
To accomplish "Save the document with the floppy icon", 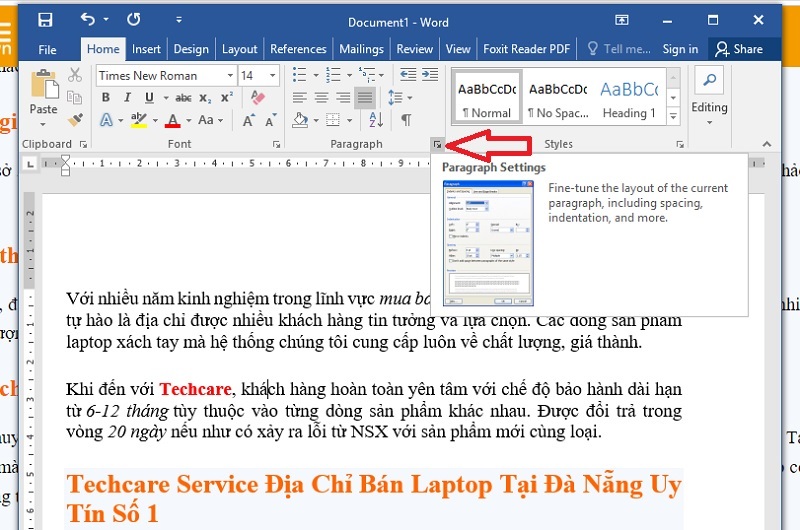I will click(45, 20).
